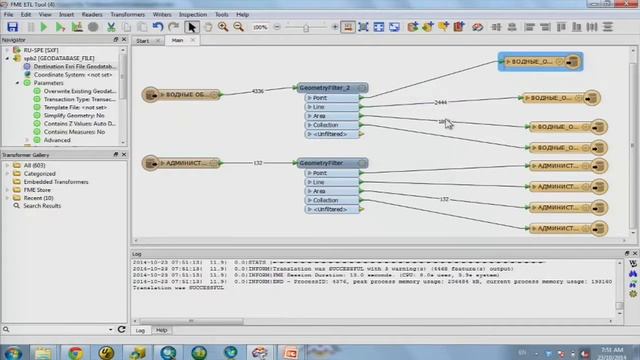
Task: Activate the Pan hand tool
Action: tap(208, 27)
